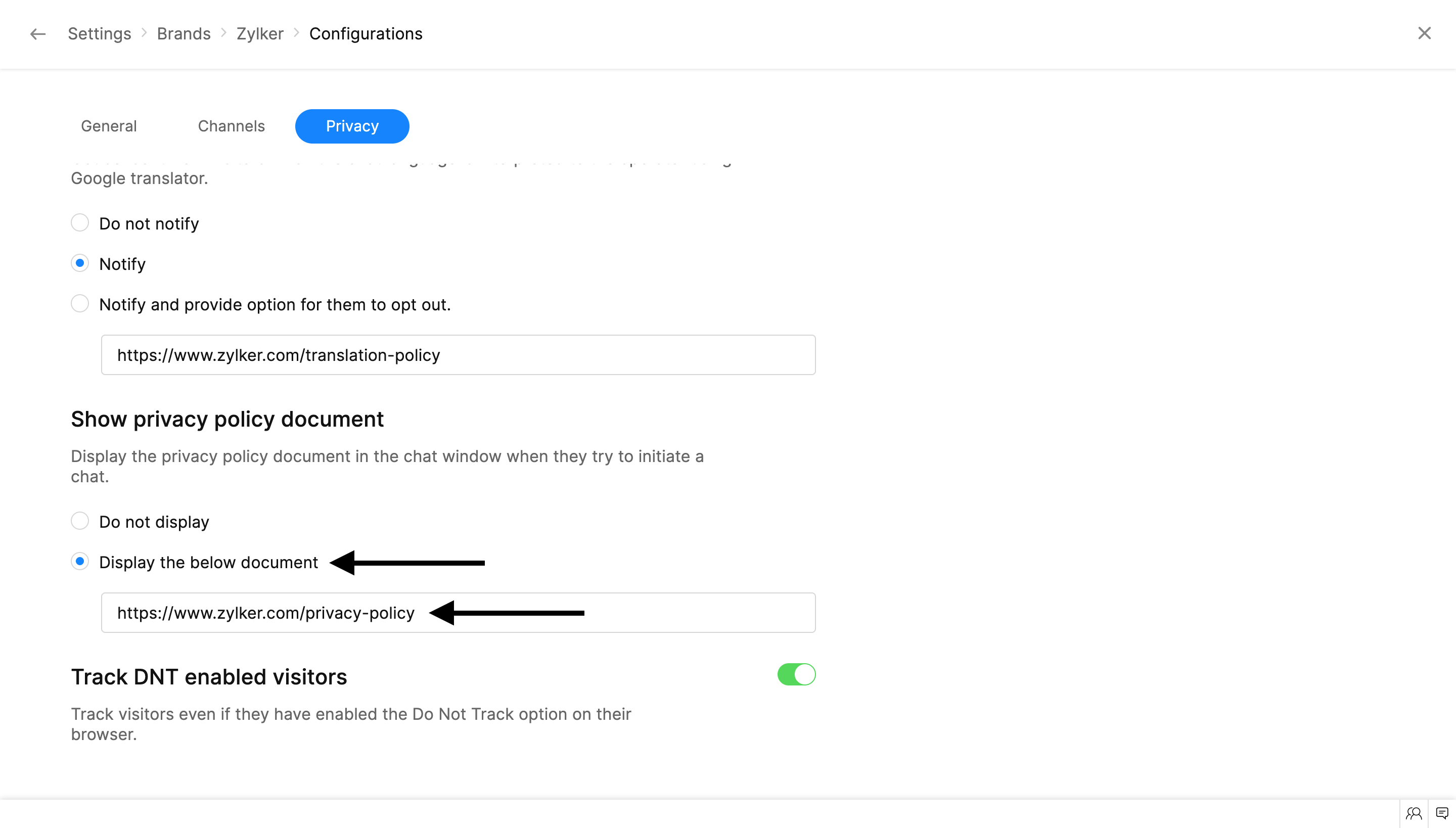1456x828 pixels.
Task: Select the Do not display option
Action: 80,521
